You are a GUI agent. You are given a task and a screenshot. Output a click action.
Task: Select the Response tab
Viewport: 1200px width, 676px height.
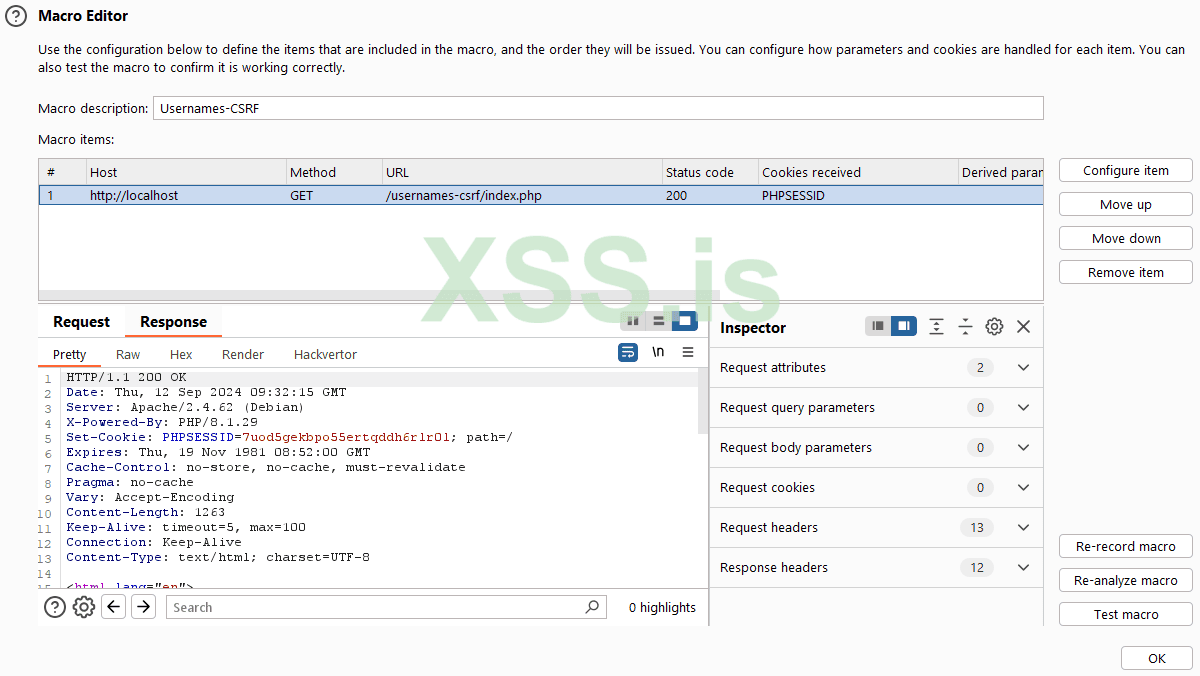point(173,322)
